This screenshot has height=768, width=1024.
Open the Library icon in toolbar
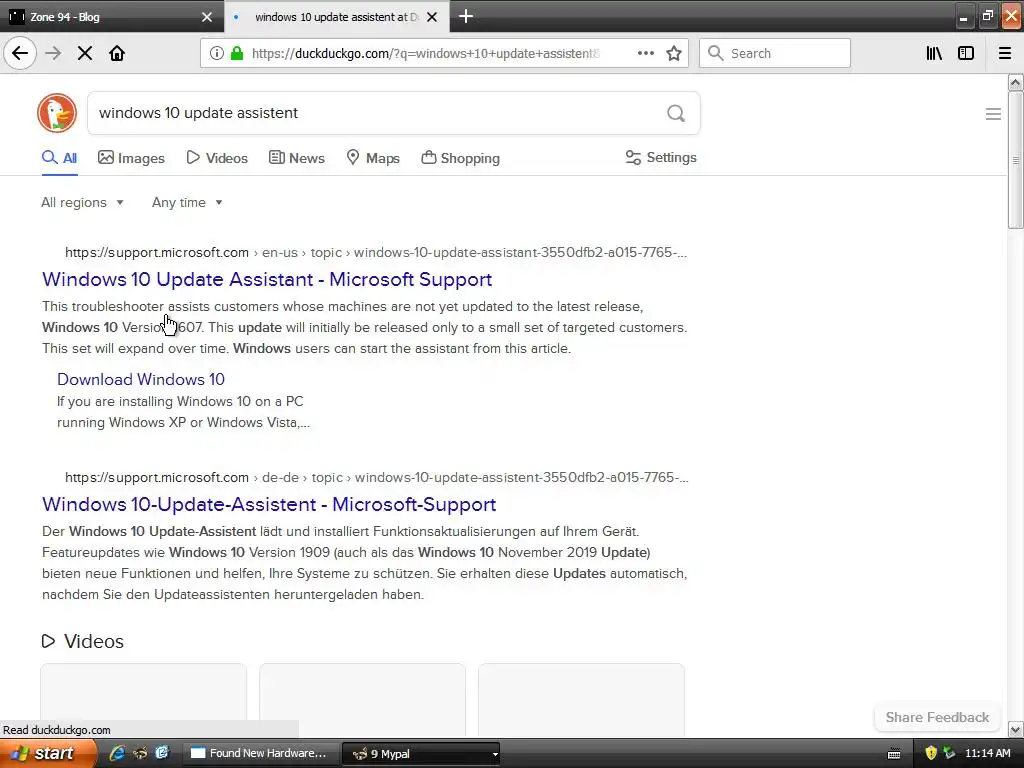(934, 53)
